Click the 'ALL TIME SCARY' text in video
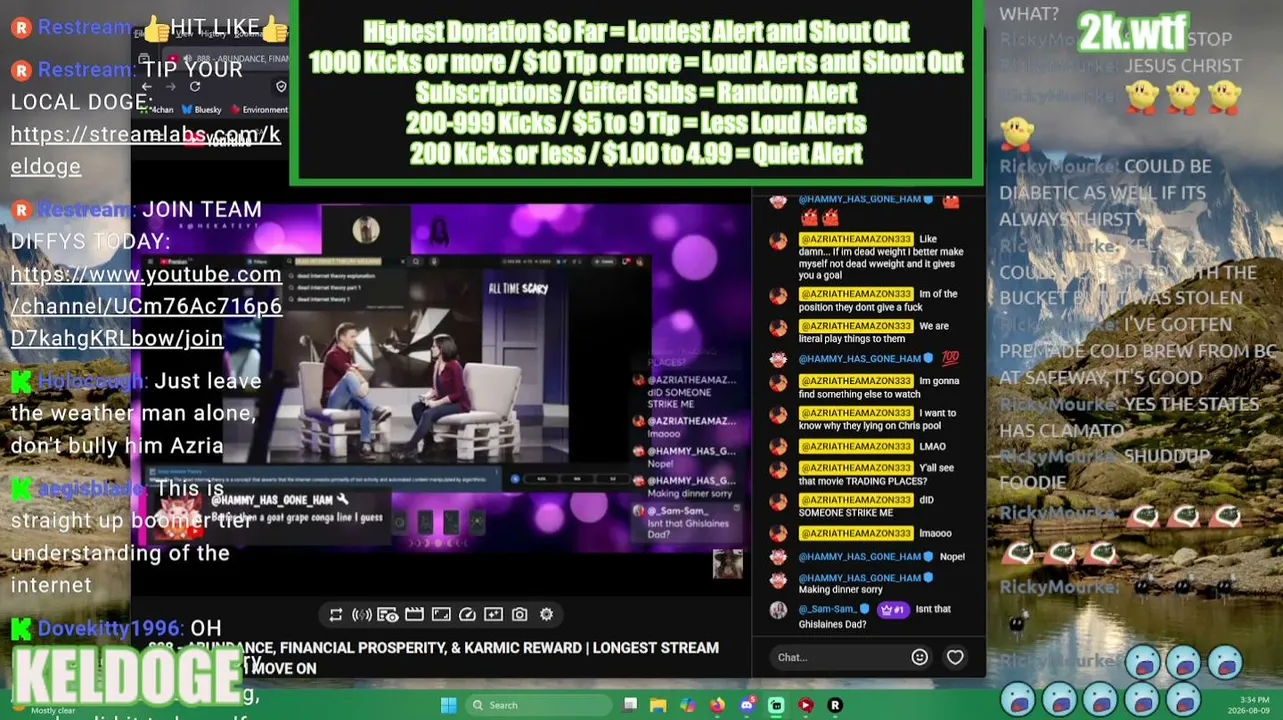 coord(517,289)
